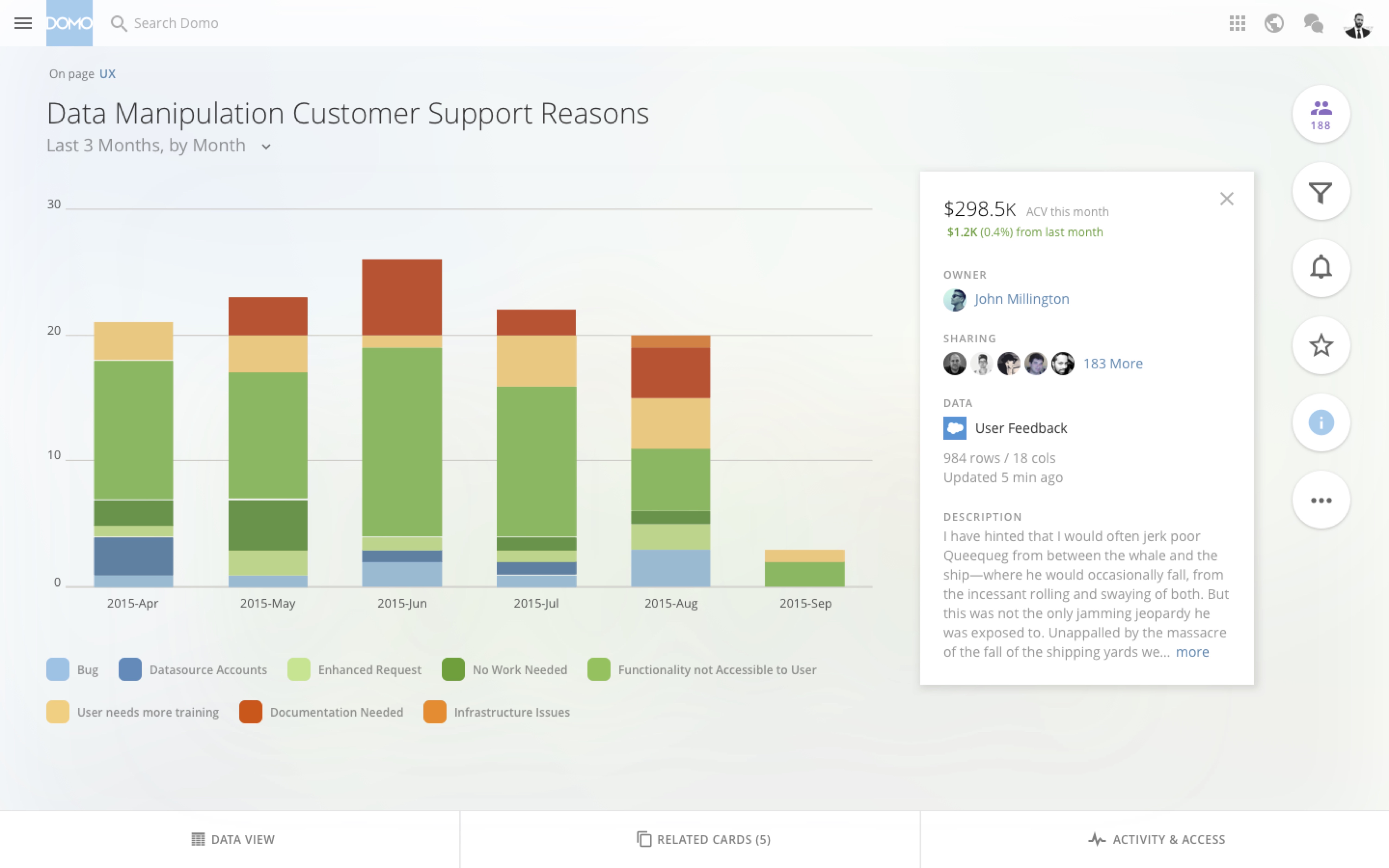This screenshot has width=1389, height=868.
Task: Toggle the Infrastructure Issues legend swatch
Action: 435,712
